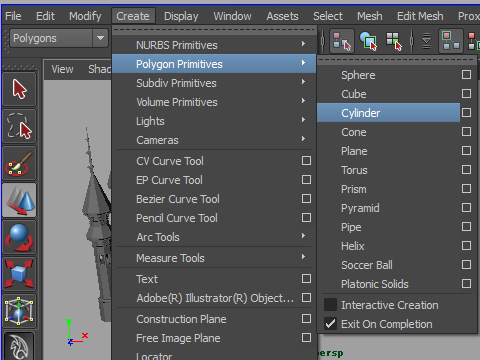Create a polygon Pyramid
Viewport: 480px width, 360px height.
coord(389,208)
